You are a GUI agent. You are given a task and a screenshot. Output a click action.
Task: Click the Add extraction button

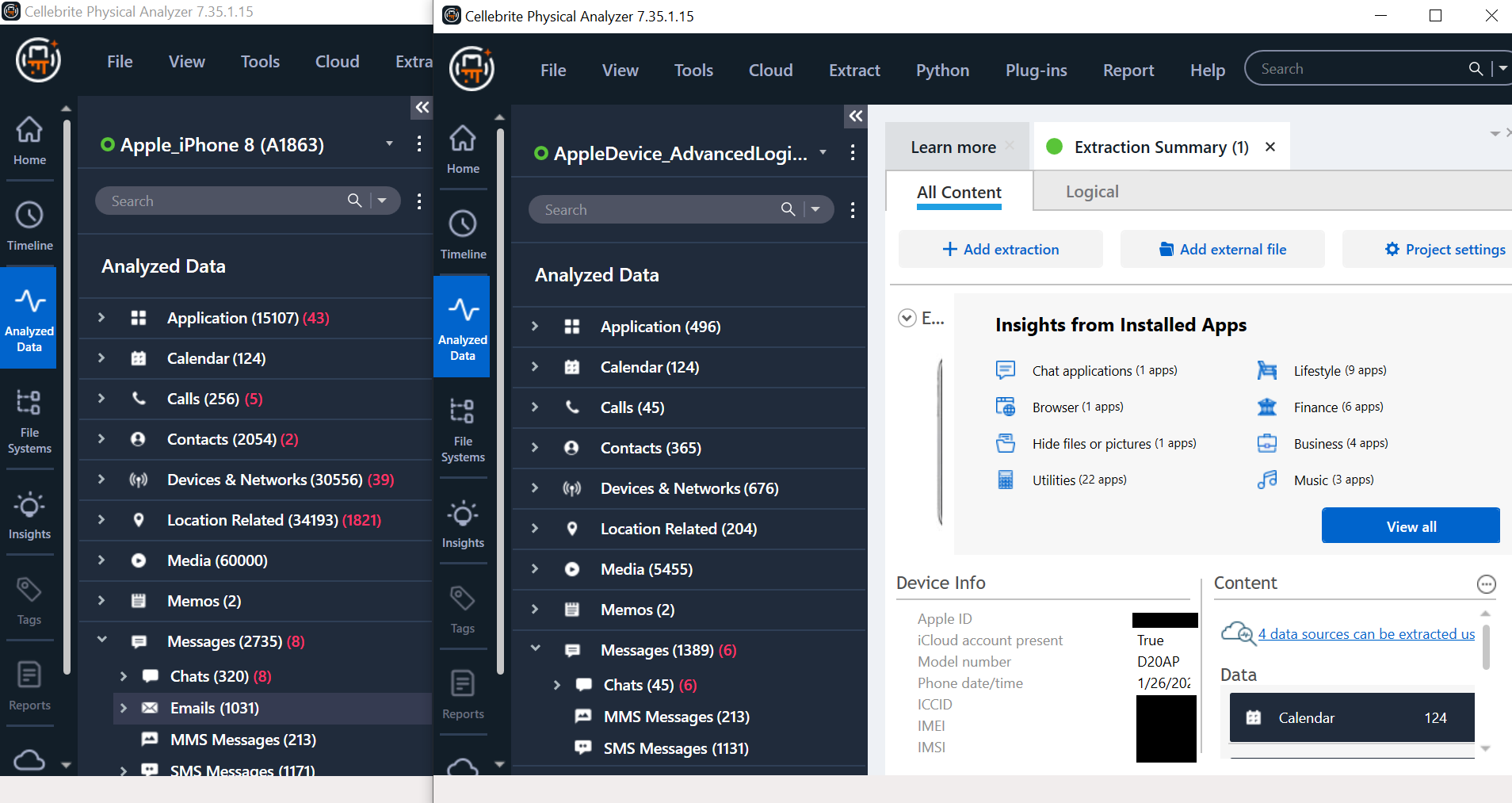coord(1000,249)
